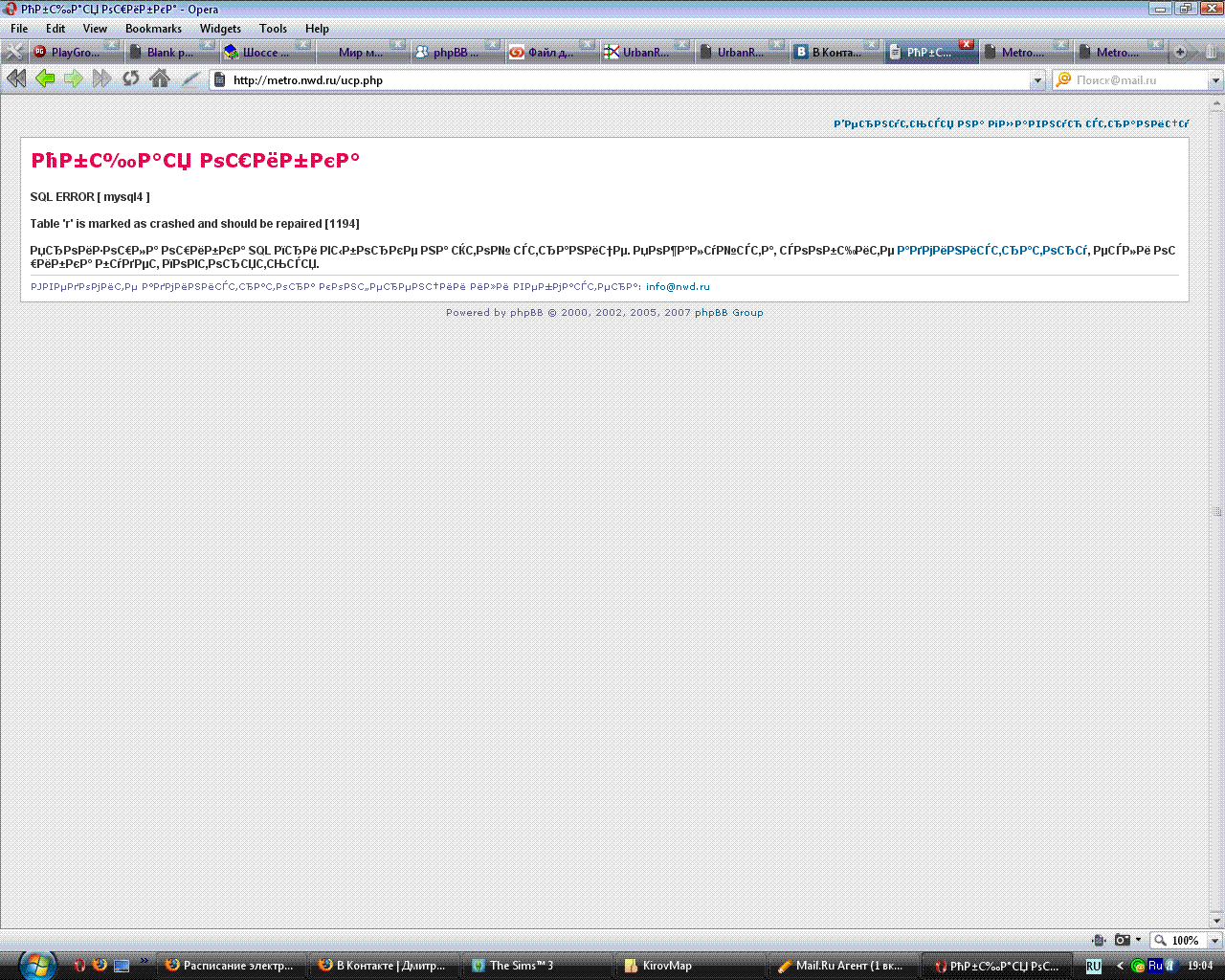Open the camera icon in status bar
Screen dimensions: 1225x980
[x=1123, y=941]
